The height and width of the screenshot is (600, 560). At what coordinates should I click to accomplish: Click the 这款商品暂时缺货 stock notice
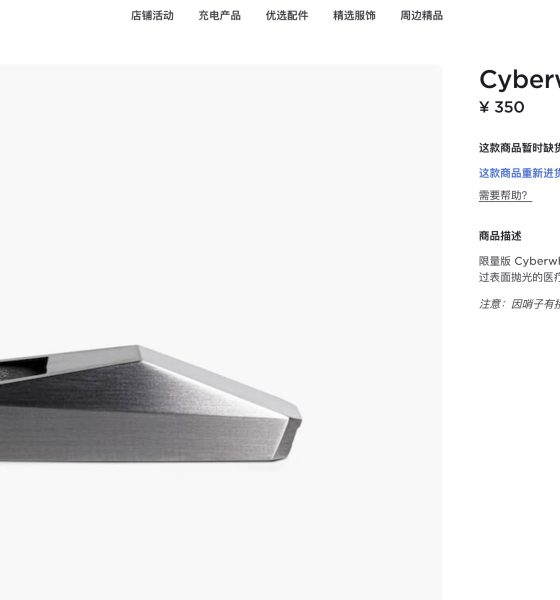[519, 148]
